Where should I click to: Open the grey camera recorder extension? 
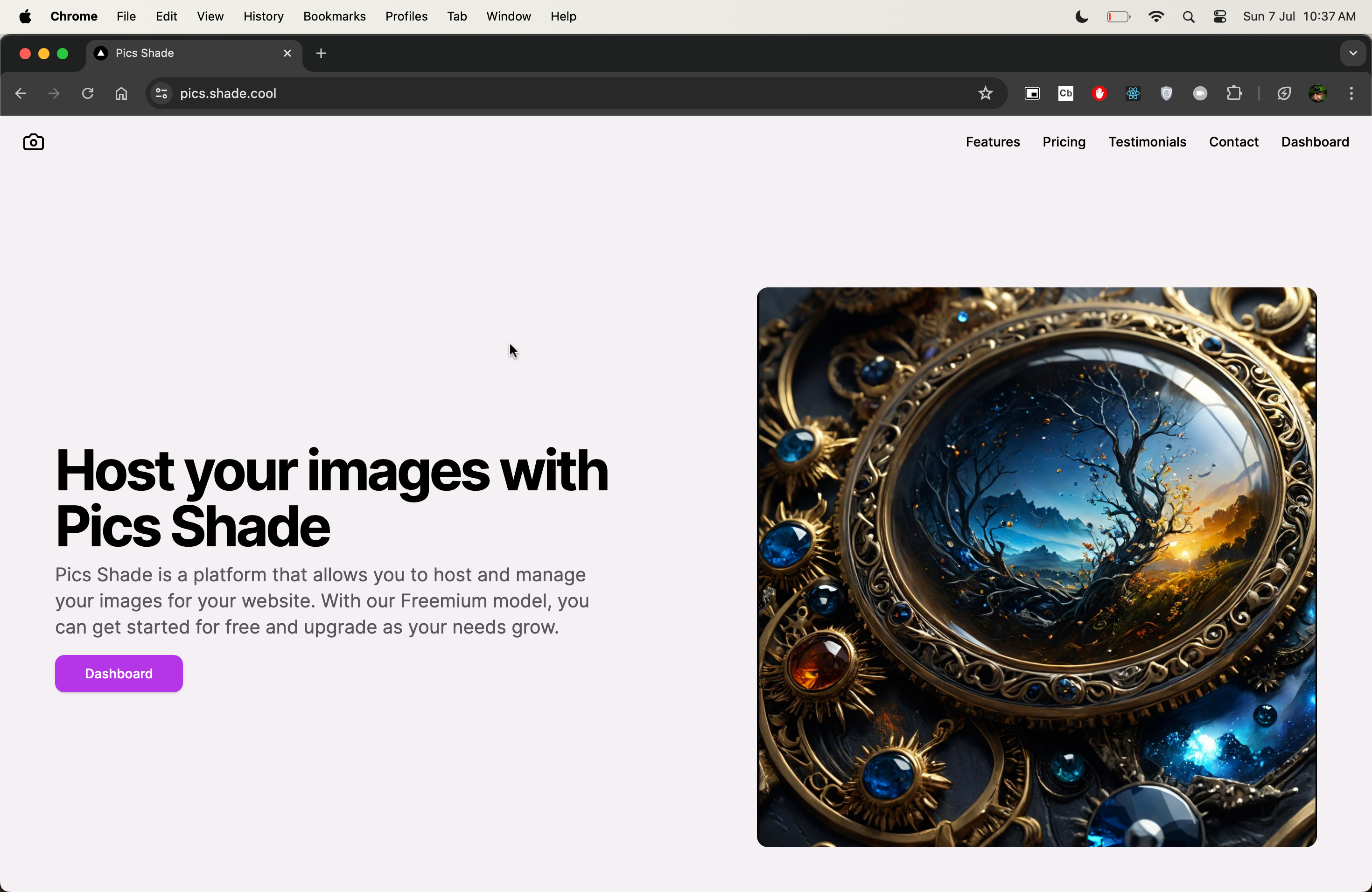(1200, 93)
